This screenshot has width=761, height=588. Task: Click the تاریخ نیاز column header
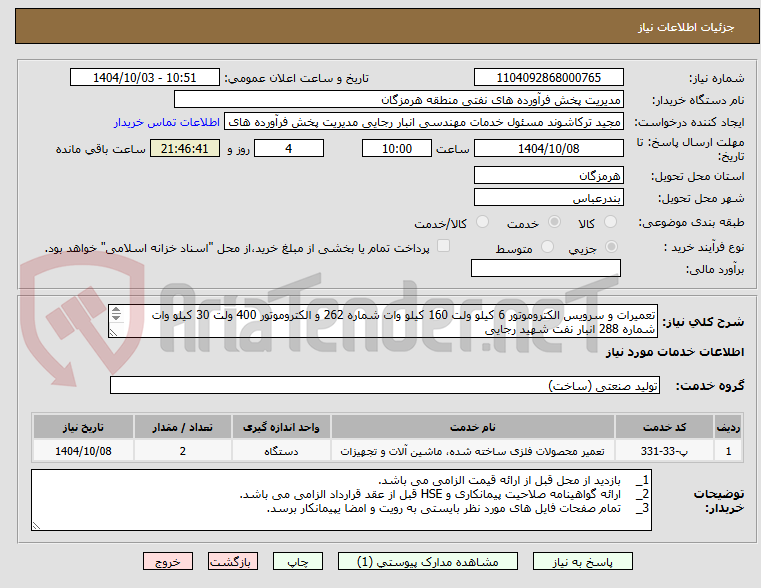pos(83,427)
